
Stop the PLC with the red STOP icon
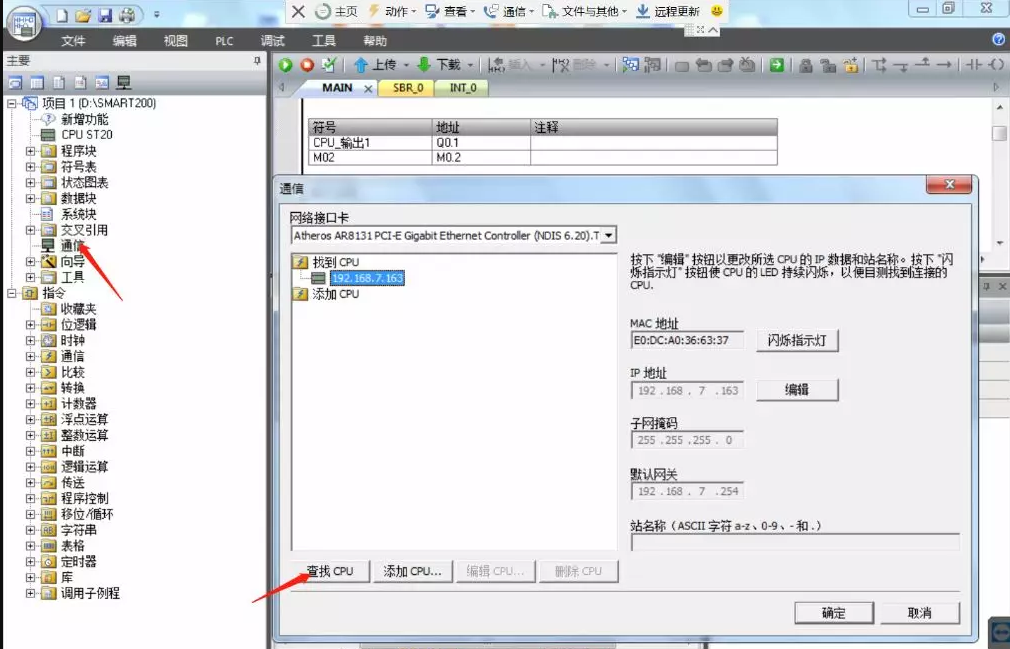[x=307, y=65]
